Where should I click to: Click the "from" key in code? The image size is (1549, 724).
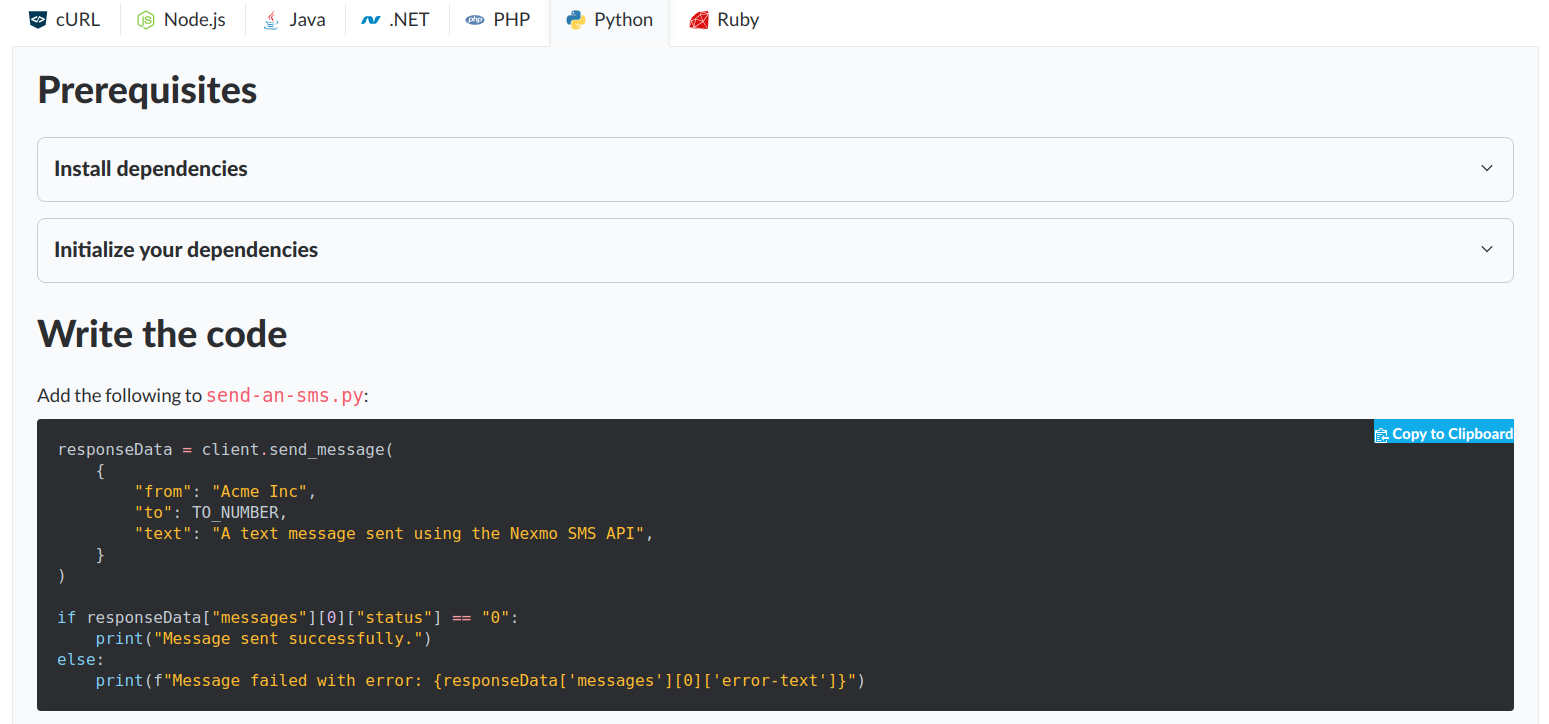click(x=163, y=492)
